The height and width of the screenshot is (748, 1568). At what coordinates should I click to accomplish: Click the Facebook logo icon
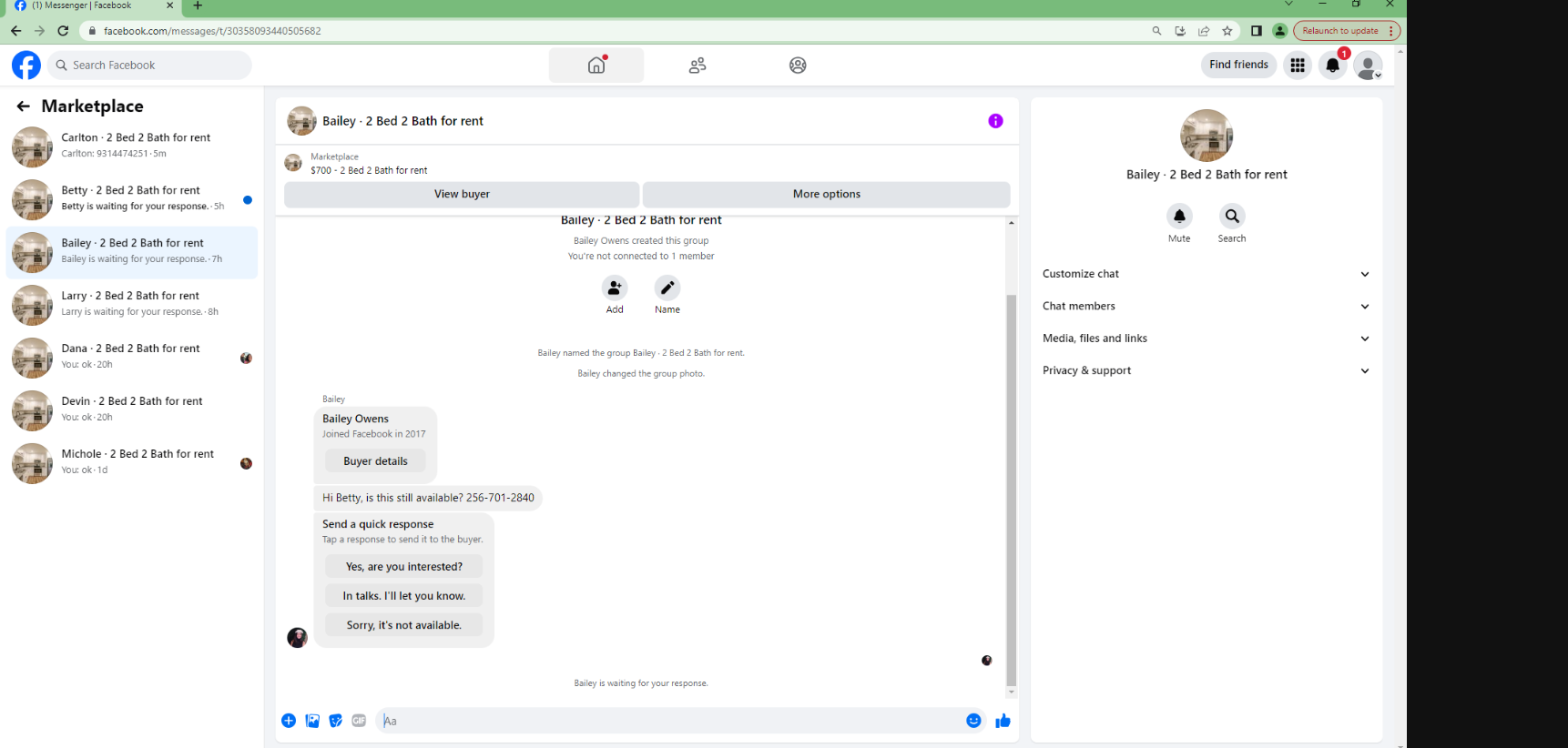pyautogui.click(x=26, y=65)
